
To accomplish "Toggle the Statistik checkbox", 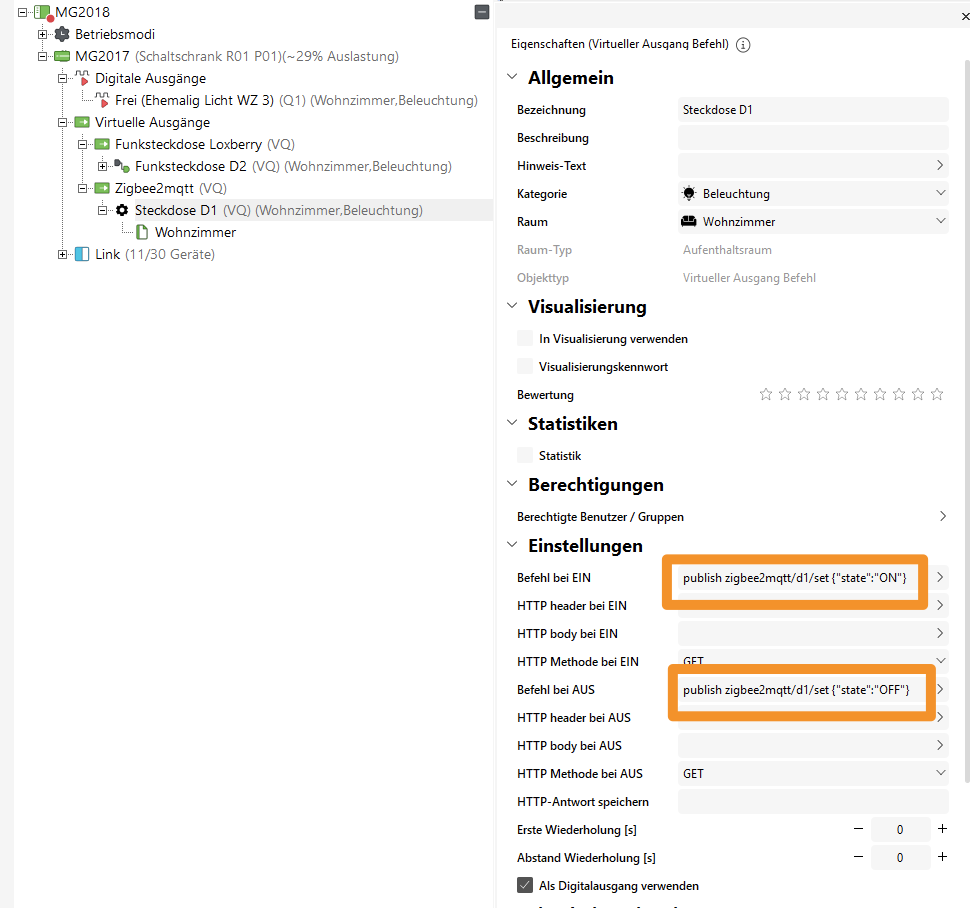I will tap(525, 455).
